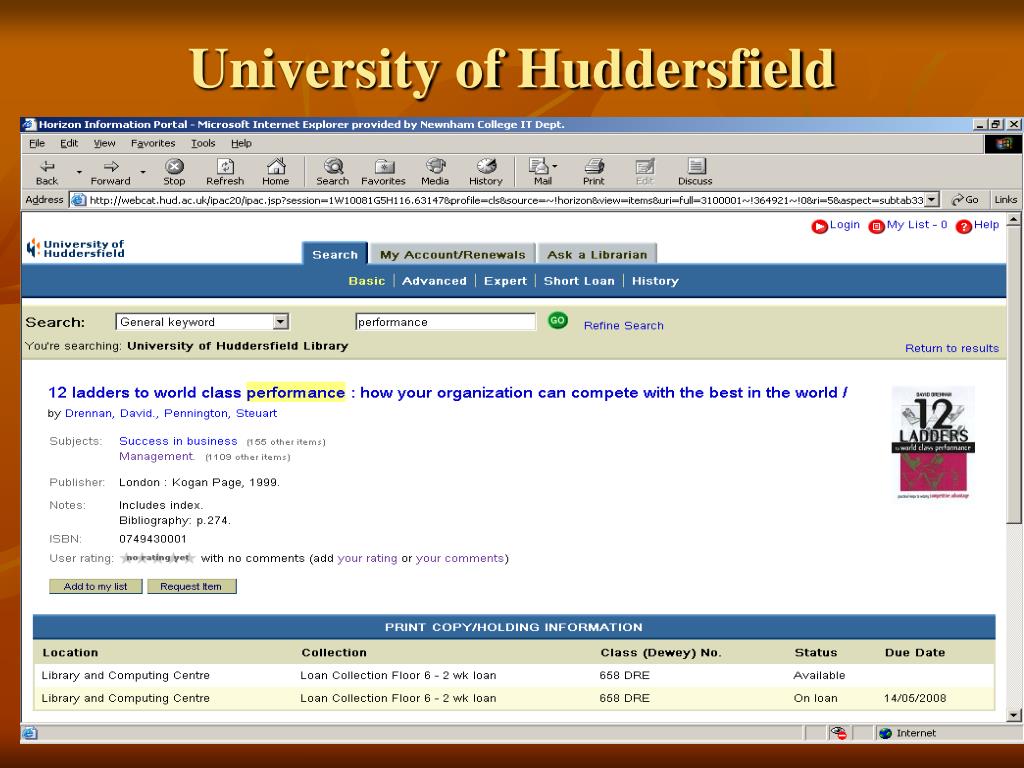Click author link Pennington, Steuart
The image size is (1024, 768).
coord(220,413)
